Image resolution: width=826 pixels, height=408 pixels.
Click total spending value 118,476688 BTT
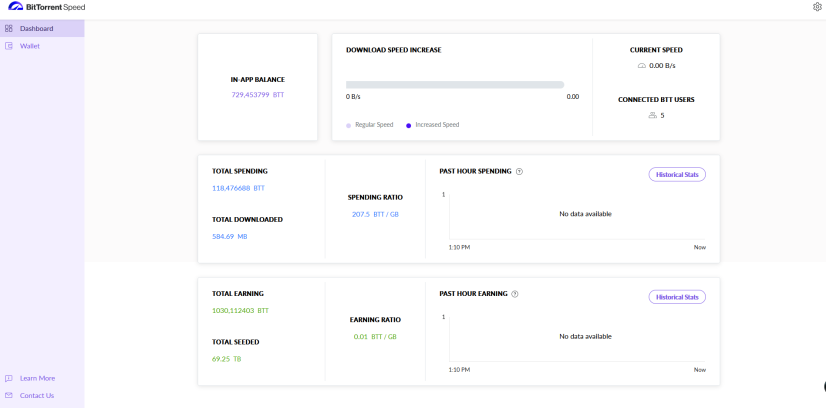click(x=238, y=188)
